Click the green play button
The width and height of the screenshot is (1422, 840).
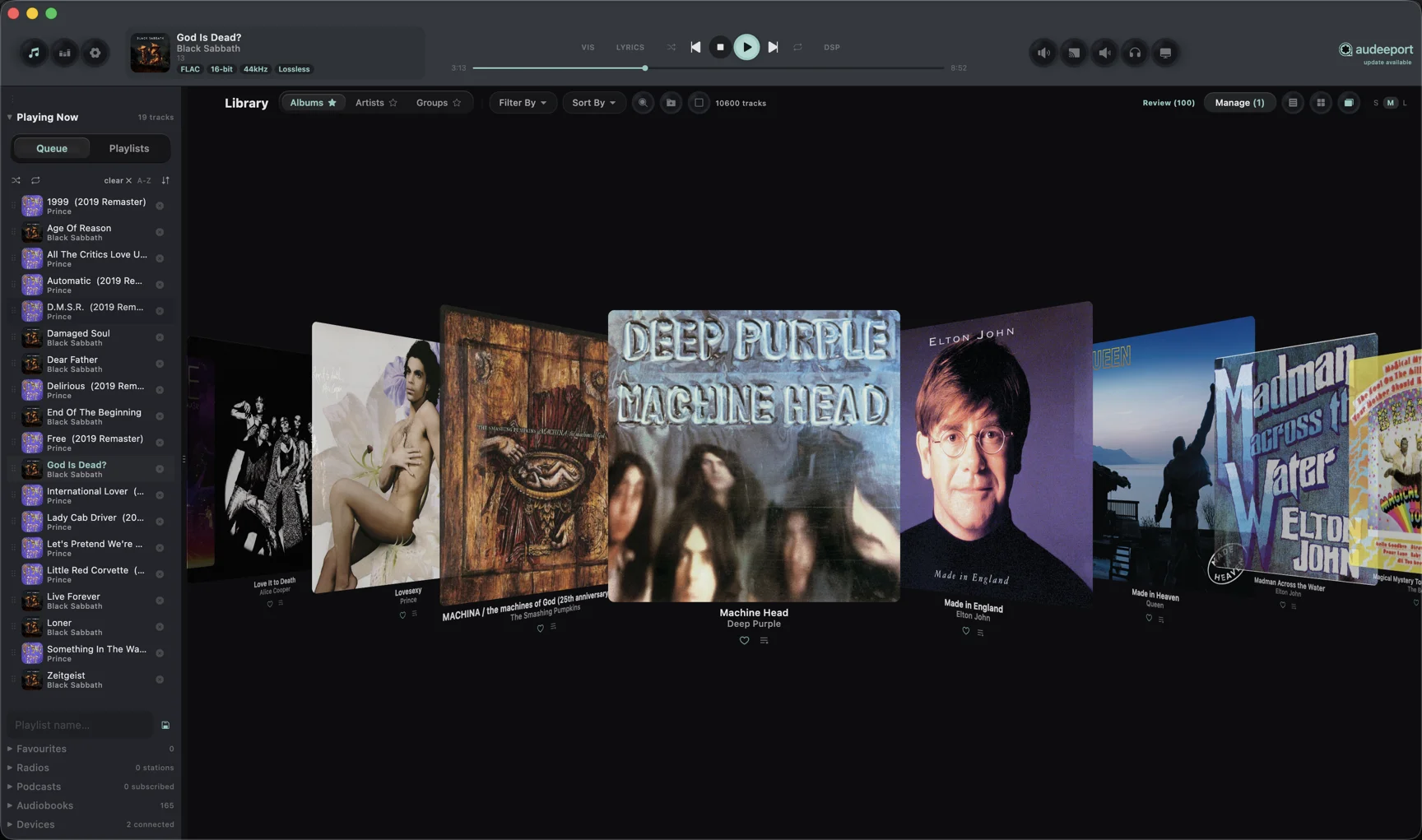tap(746, 47)
